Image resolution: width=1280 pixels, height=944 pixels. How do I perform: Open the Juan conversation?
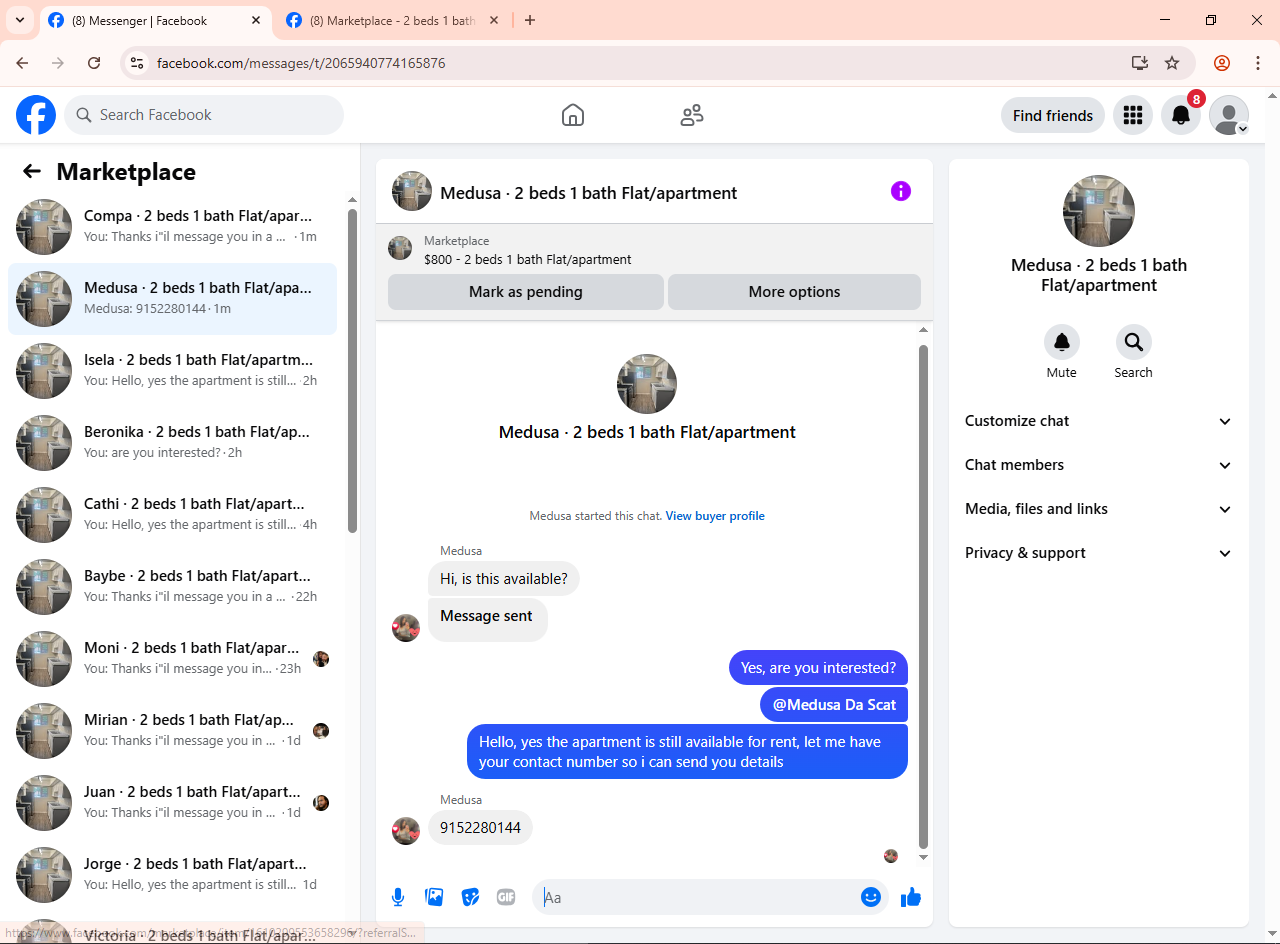pos(172,803)
